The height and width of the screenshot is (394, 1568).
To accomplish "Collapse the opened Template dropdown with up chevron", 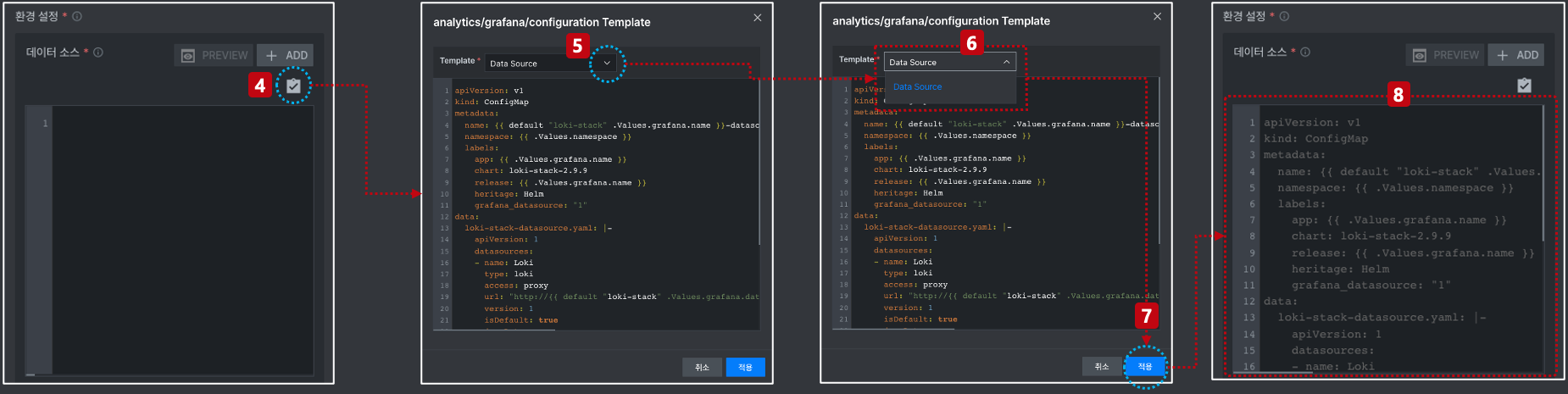I will point(1006,62).
